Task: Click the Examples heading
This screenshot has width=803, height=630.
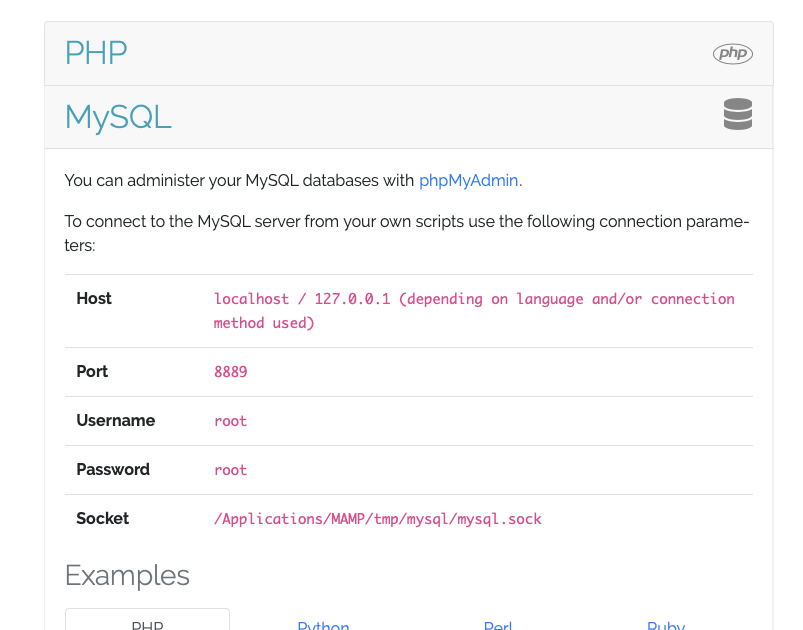Action: click(127, 575)
